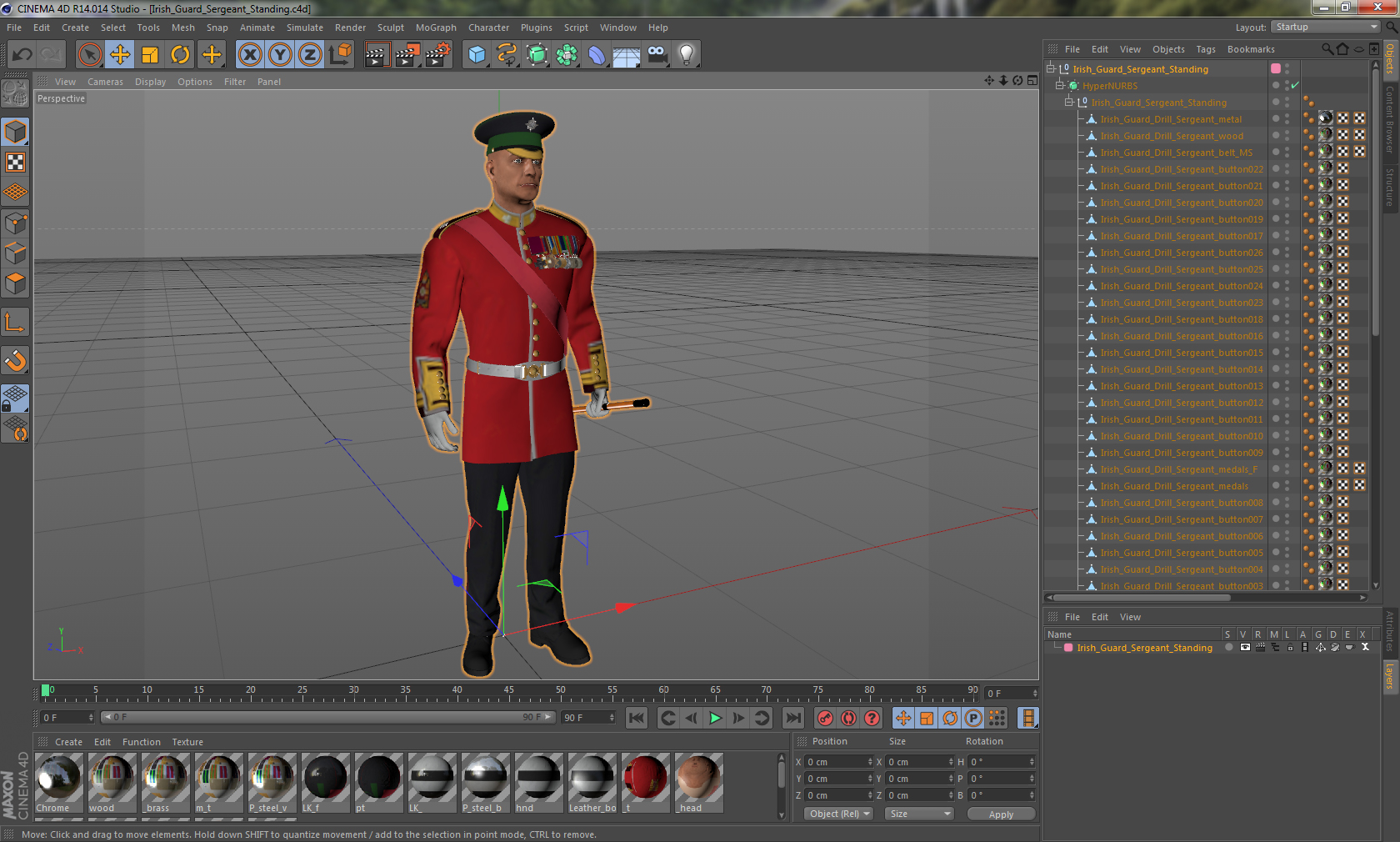This screenshot has width=1400, height=842.
Task: Go to end of animation
Action: pyautogui.click(x=793, y=718)
